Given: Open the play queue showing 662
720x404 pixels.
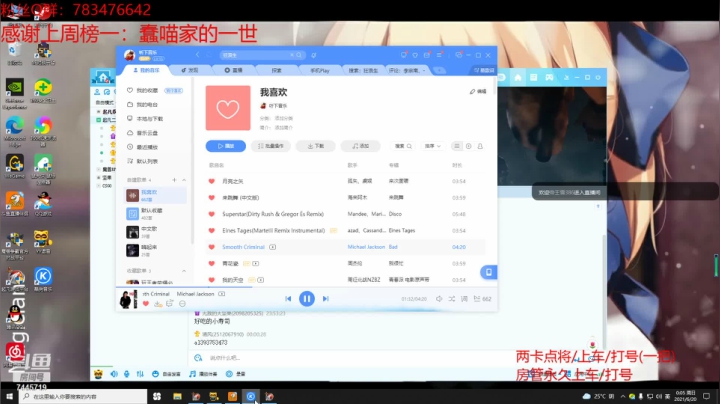Looking at the screenshot, I should [483, 299].
